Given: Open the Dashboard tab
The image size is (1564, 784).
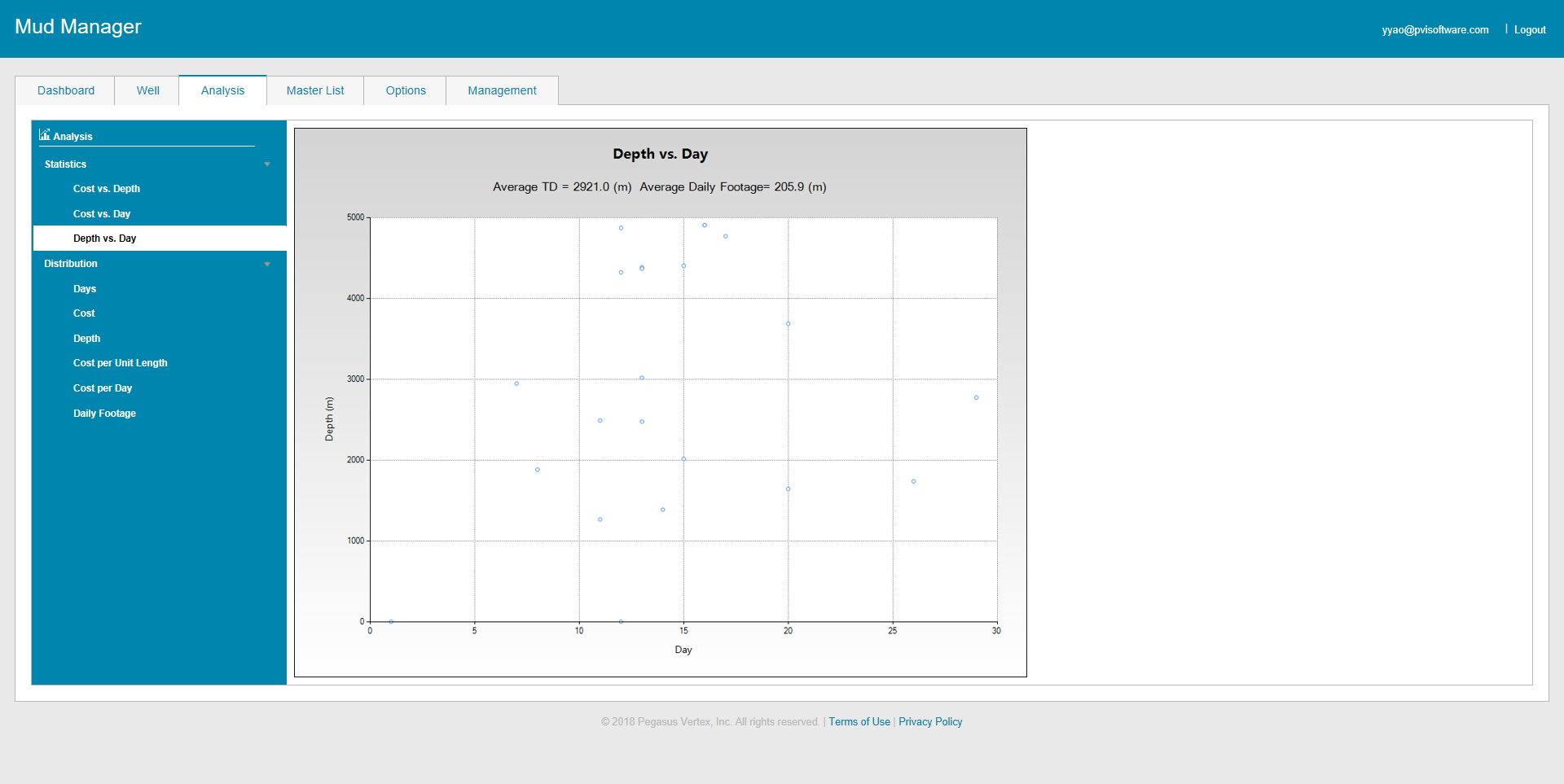Looking at the screenshot, I should 66,90.
